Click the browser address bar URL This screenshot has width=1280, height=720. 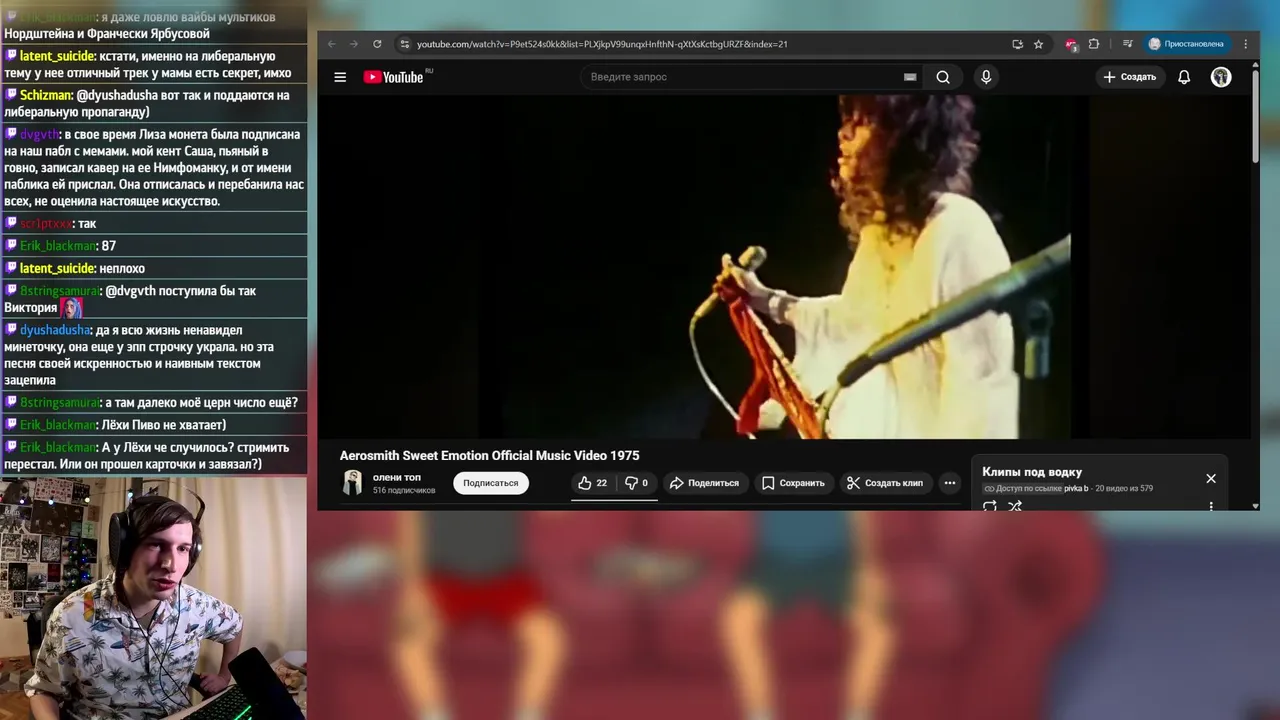point(602,44)
